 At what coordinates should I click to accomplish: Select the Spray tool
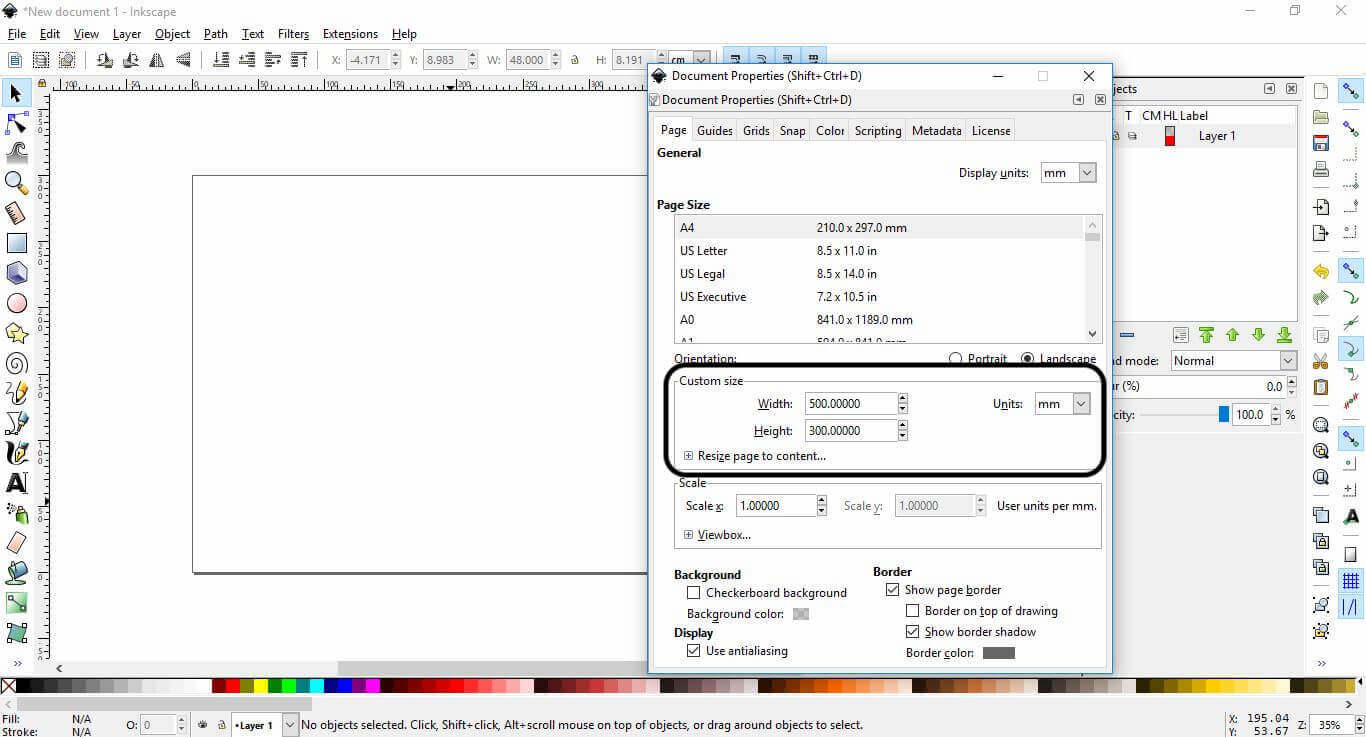click(16, 513)
